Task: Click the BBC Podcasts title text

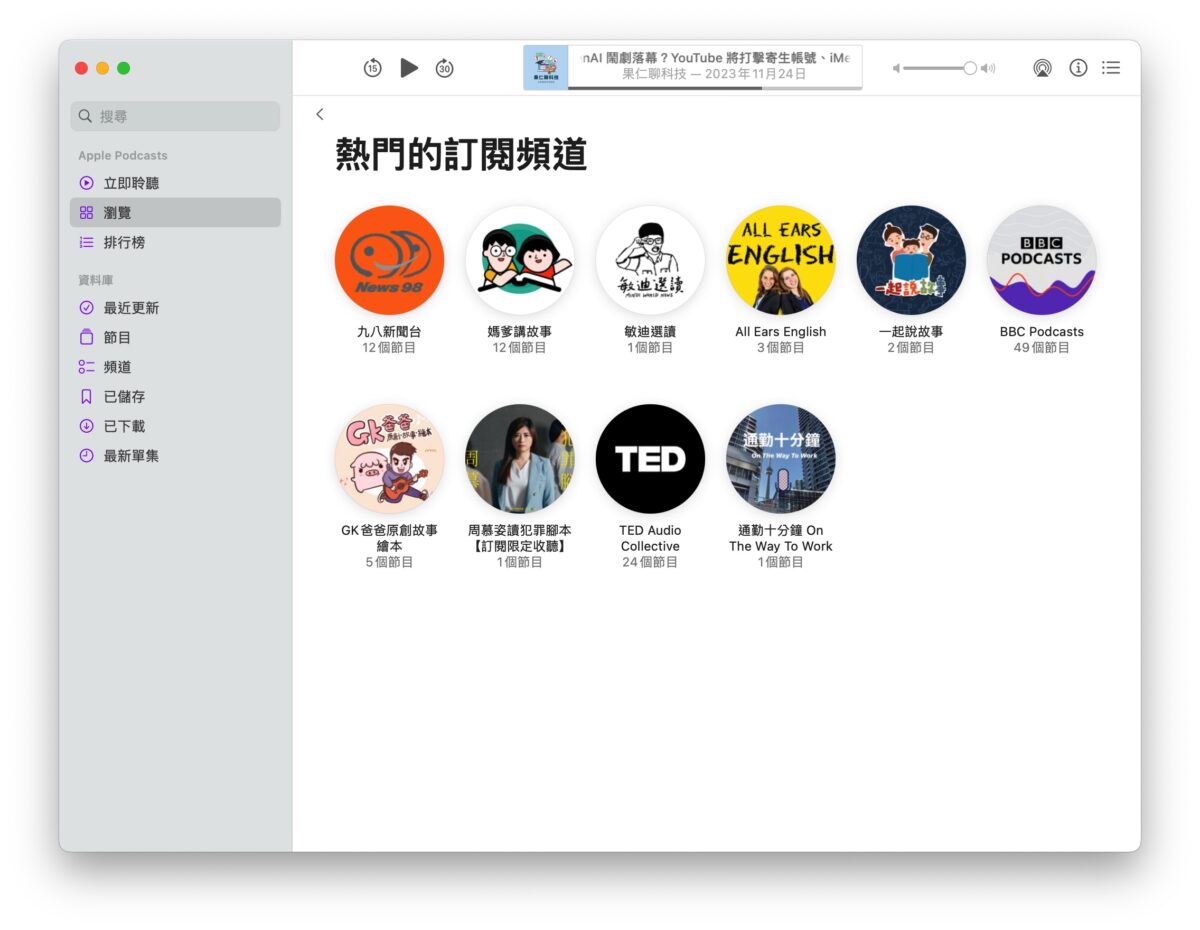Action: tap(1042, 332)
